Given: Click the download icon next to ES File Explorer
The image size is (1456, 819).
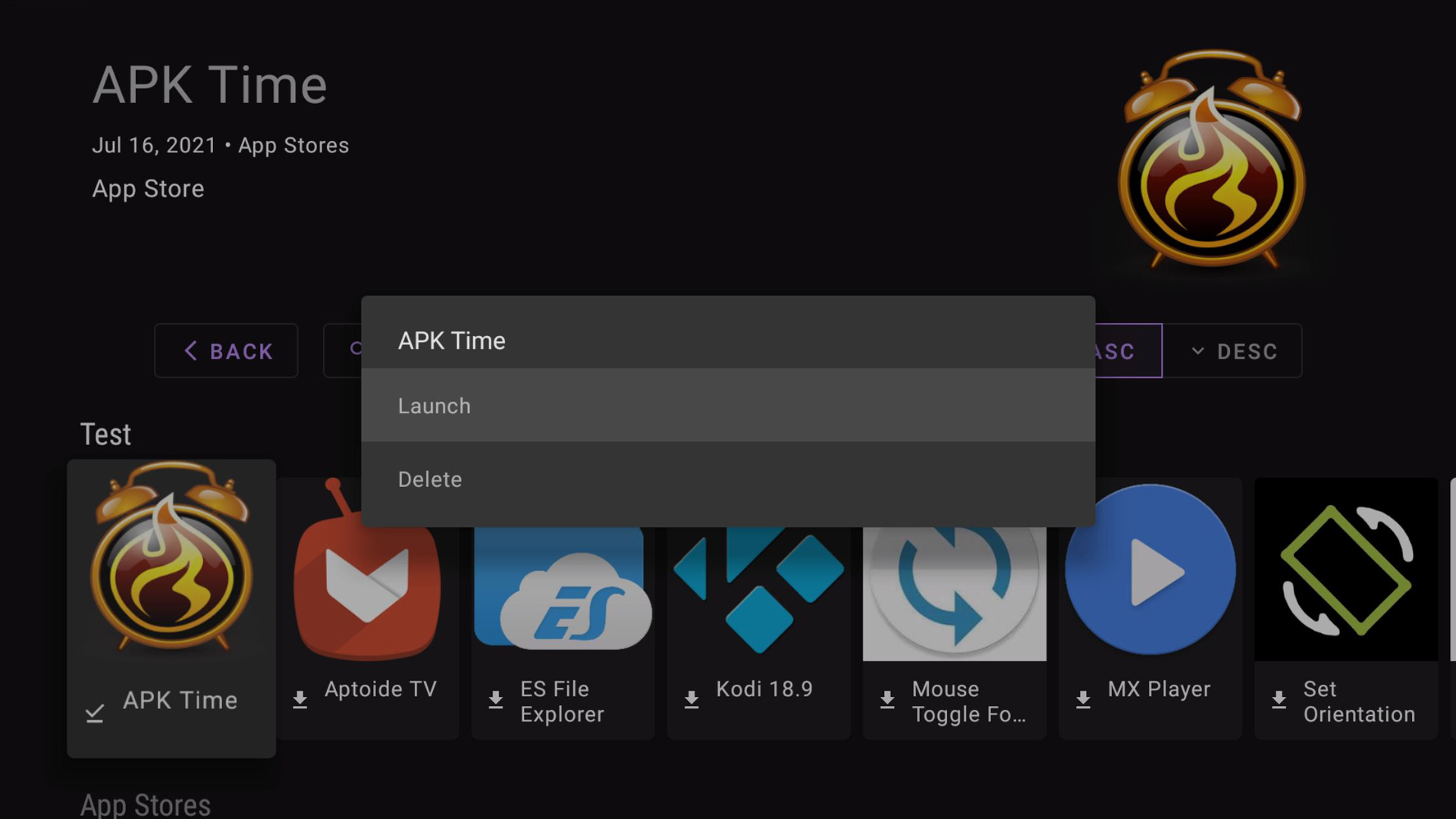Looking at the screenshot, I should pyautogui.click(x=495, y=699).
